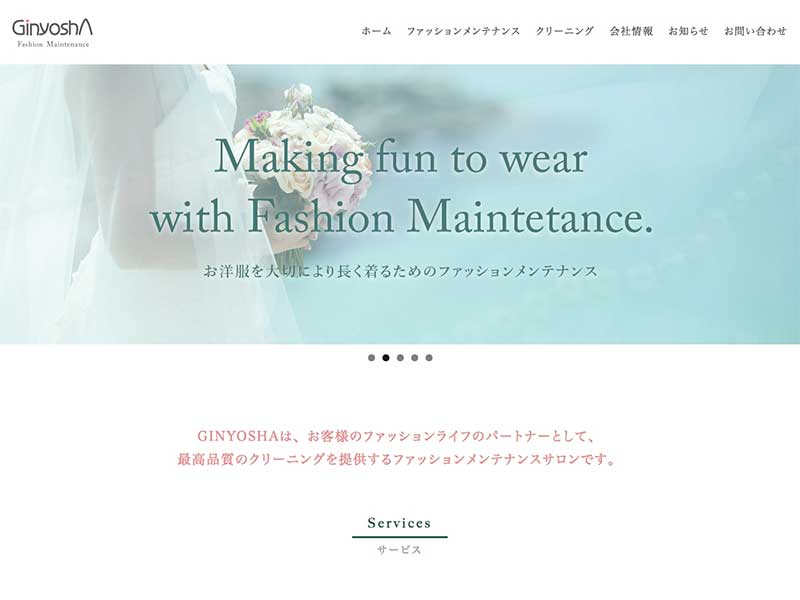Click the お洋服を大切に hero subtitle

pyautogui.click(x=401, y=271)
